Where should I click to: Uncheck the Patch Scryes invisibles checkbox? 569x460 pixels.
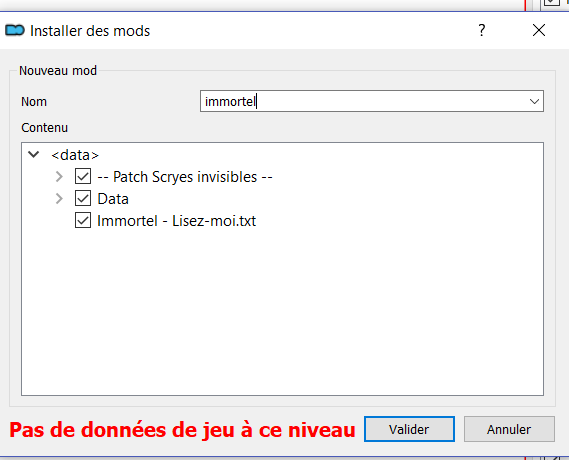[83, 177]
